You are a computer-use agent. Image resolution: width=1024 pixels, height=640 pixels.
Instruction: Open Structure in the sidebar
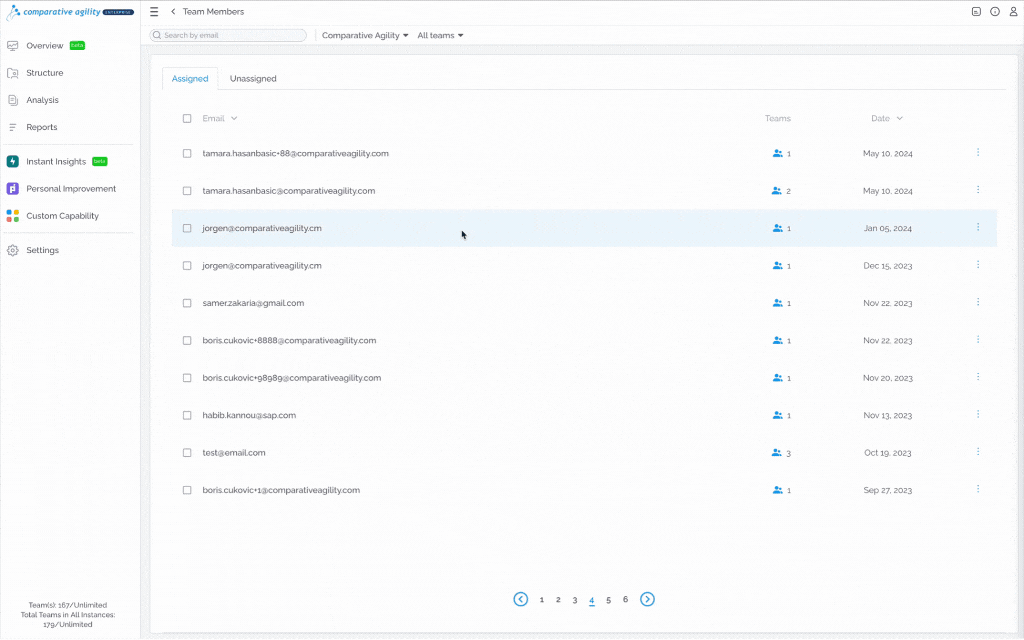(x=44, y=72)
